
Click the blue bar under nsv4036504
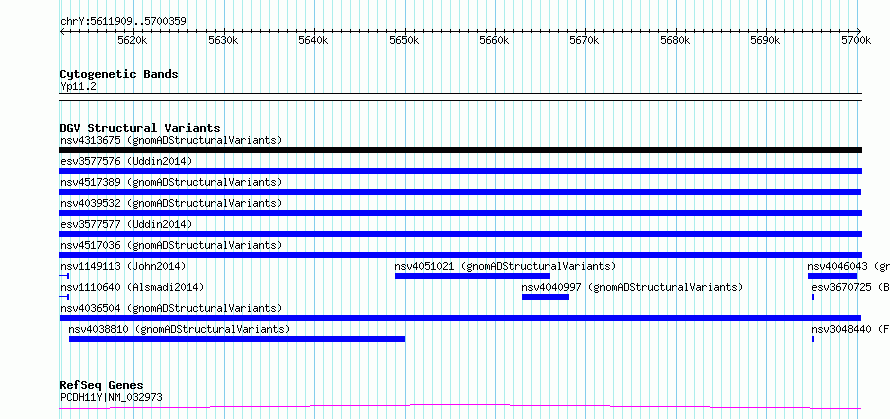(x=460, y=318)
